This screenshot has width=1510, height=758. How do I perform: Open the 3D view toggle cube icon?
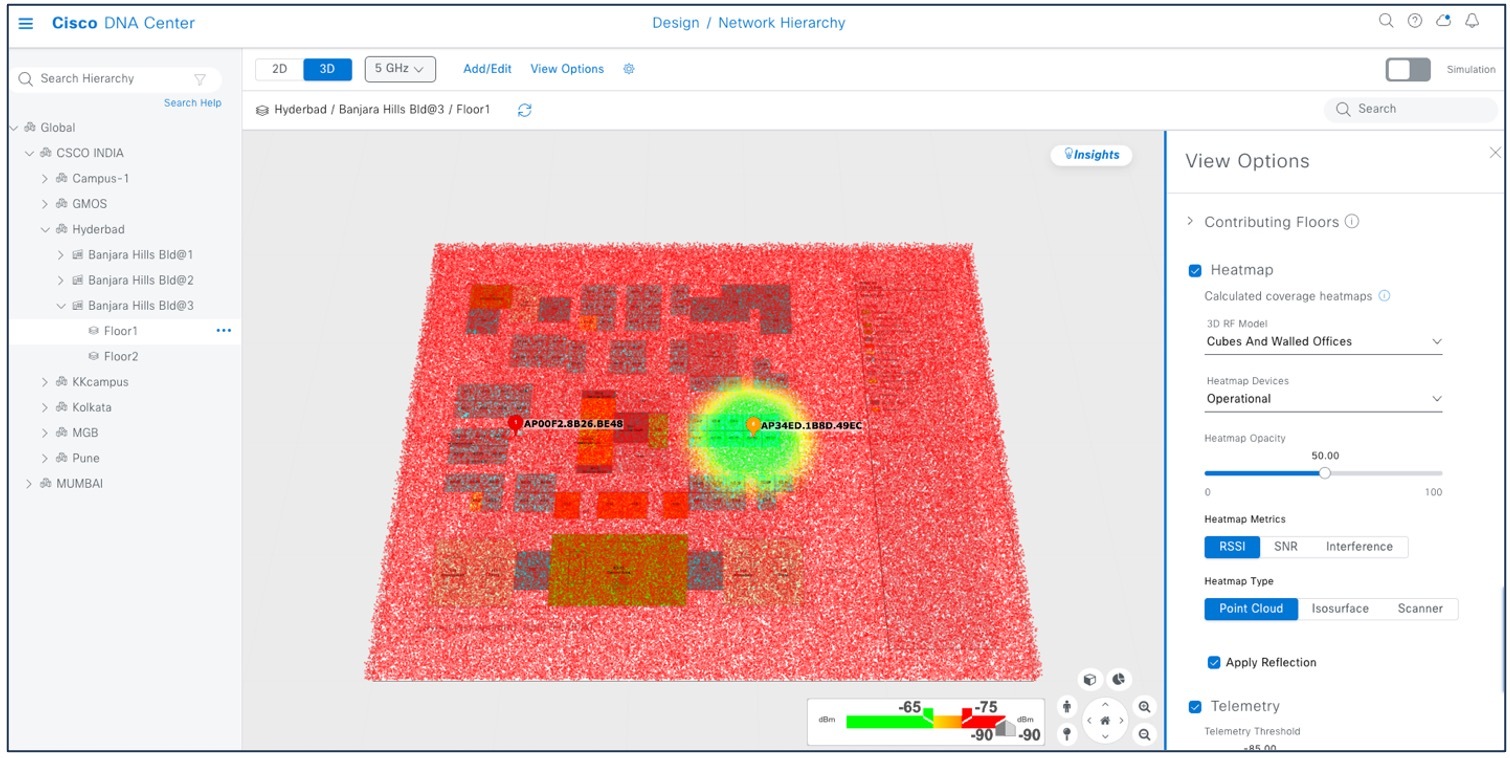1091,679
